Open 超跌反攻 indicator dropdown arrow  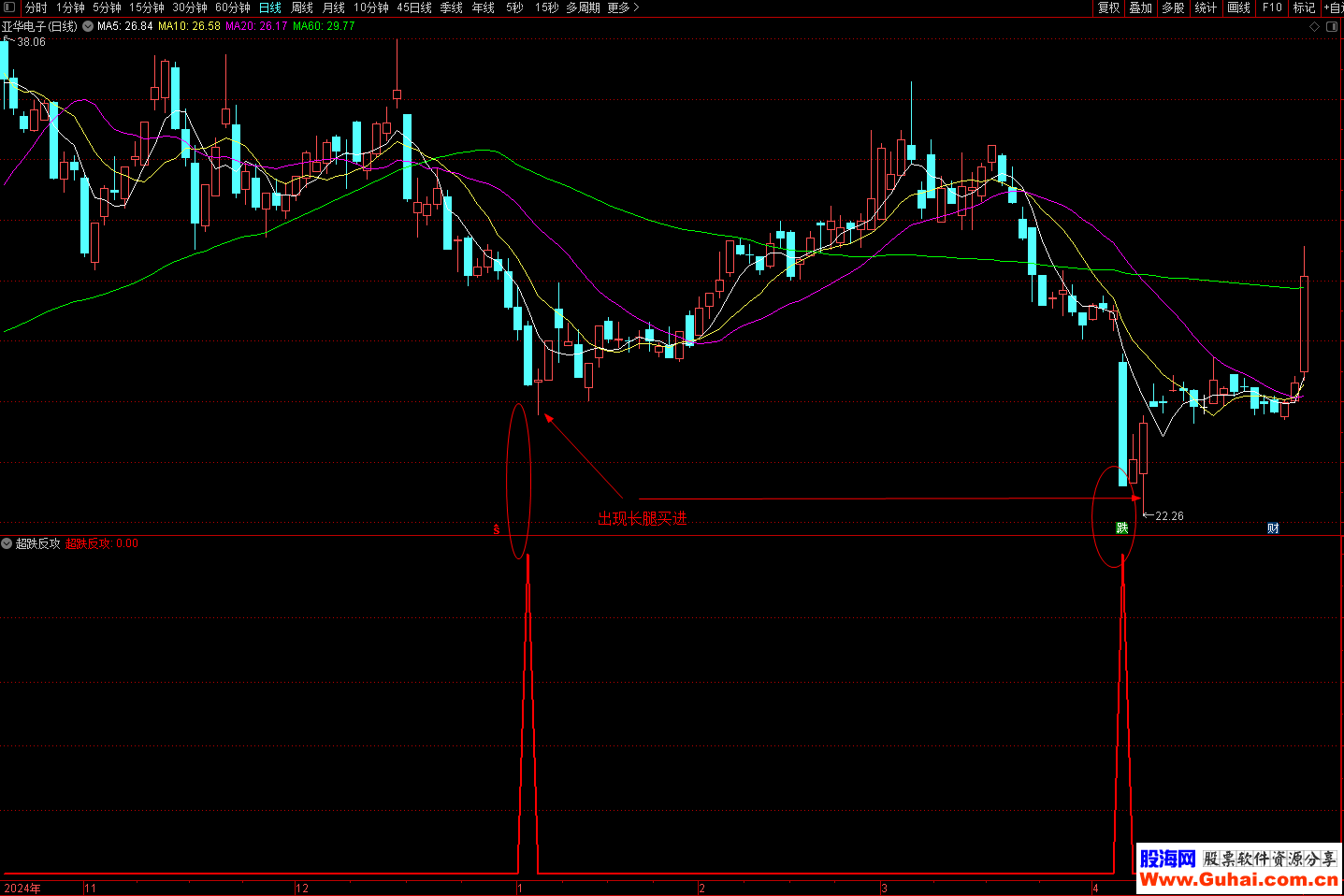(7, 543)
